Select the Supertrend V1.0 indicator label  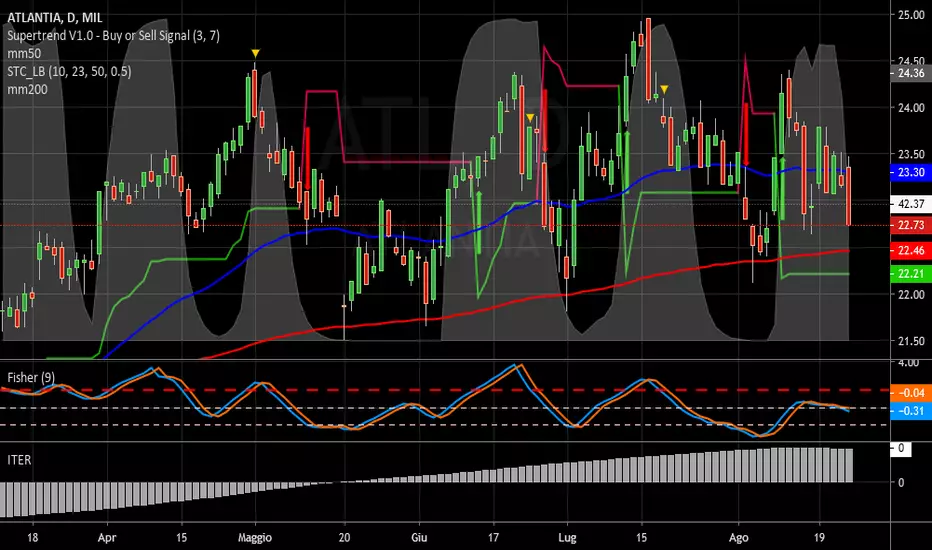point(114,36)
